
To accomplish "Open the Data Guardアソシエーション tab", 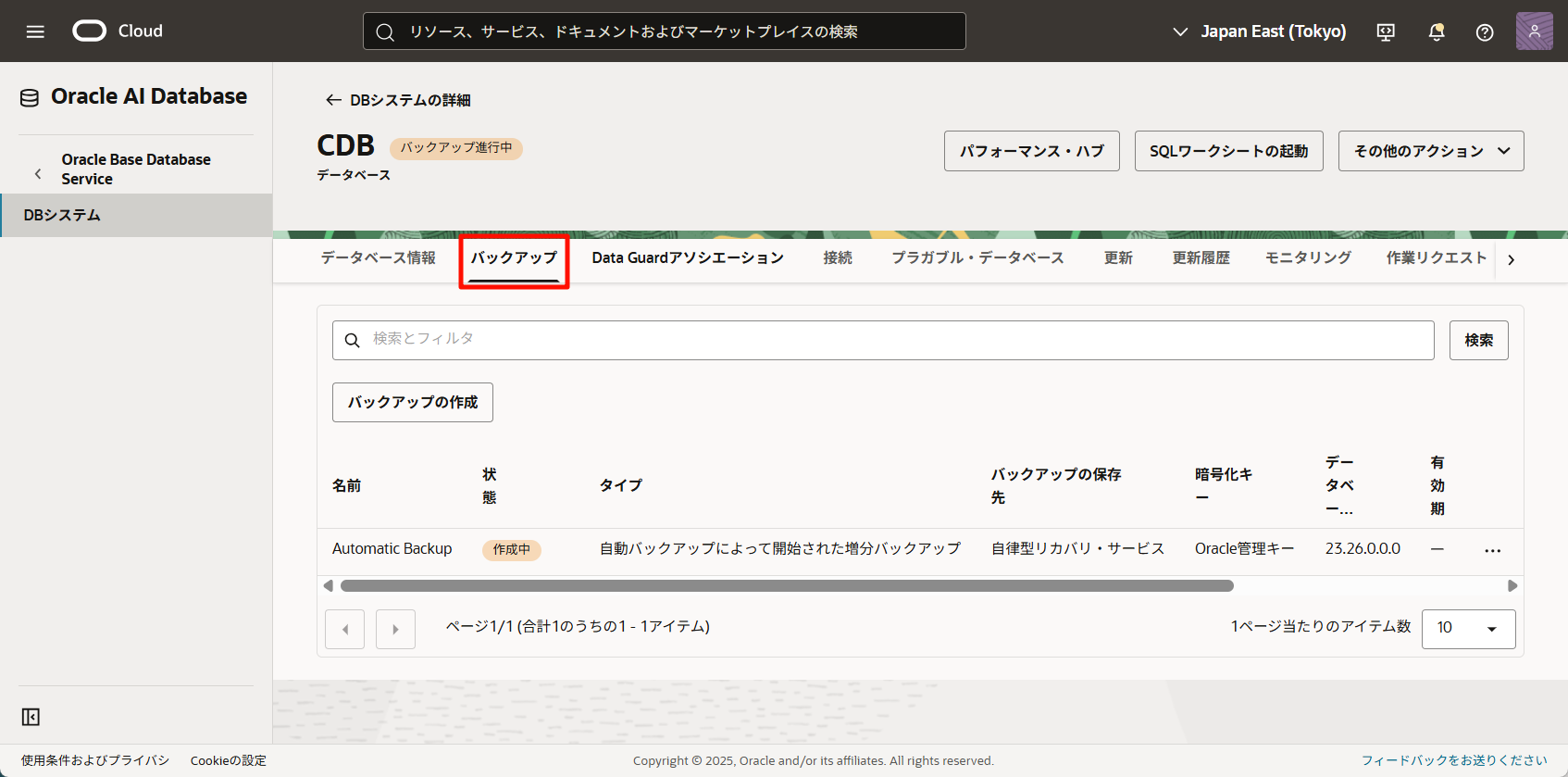I will point(688,257).
